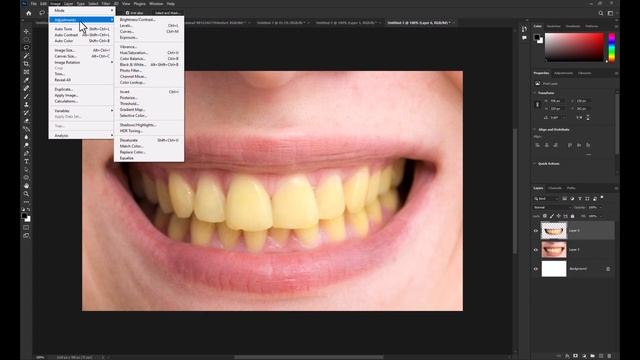Choose Image Size from Image menu
Viewport: 640px width, 360px height.
click(82, 50)
